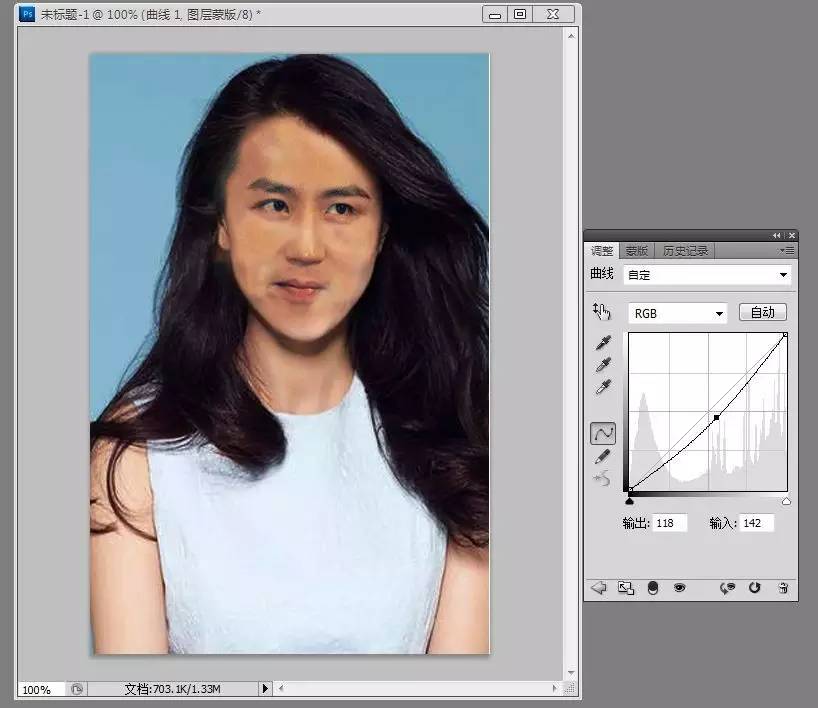Open the RGB channel dropdown
The height and width of the screenshot is (708, 818).
click(x=677, y=313)
